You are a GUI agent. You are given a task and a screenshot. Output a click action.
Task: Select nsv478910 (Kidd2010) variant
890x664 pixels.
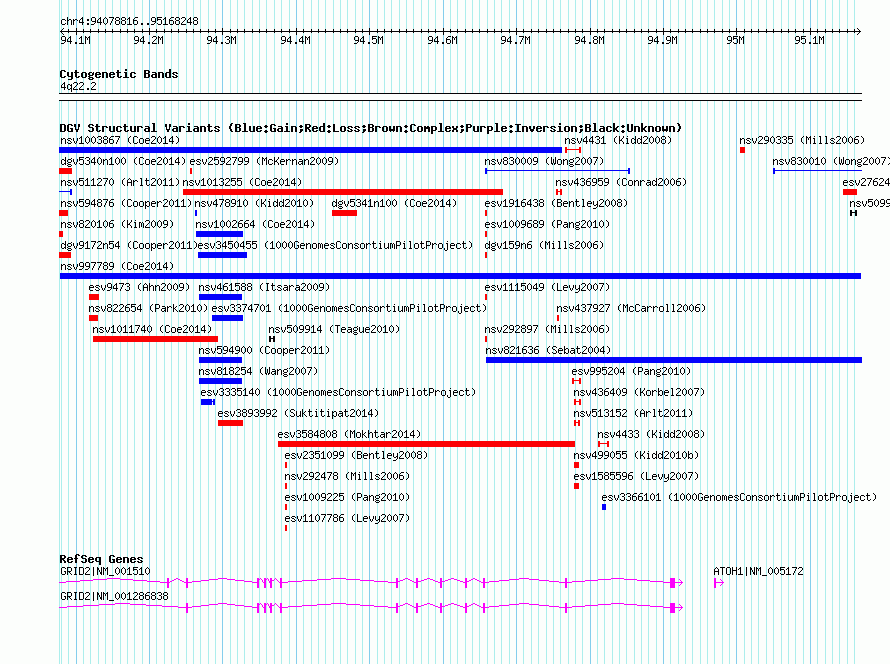[254, 203]
